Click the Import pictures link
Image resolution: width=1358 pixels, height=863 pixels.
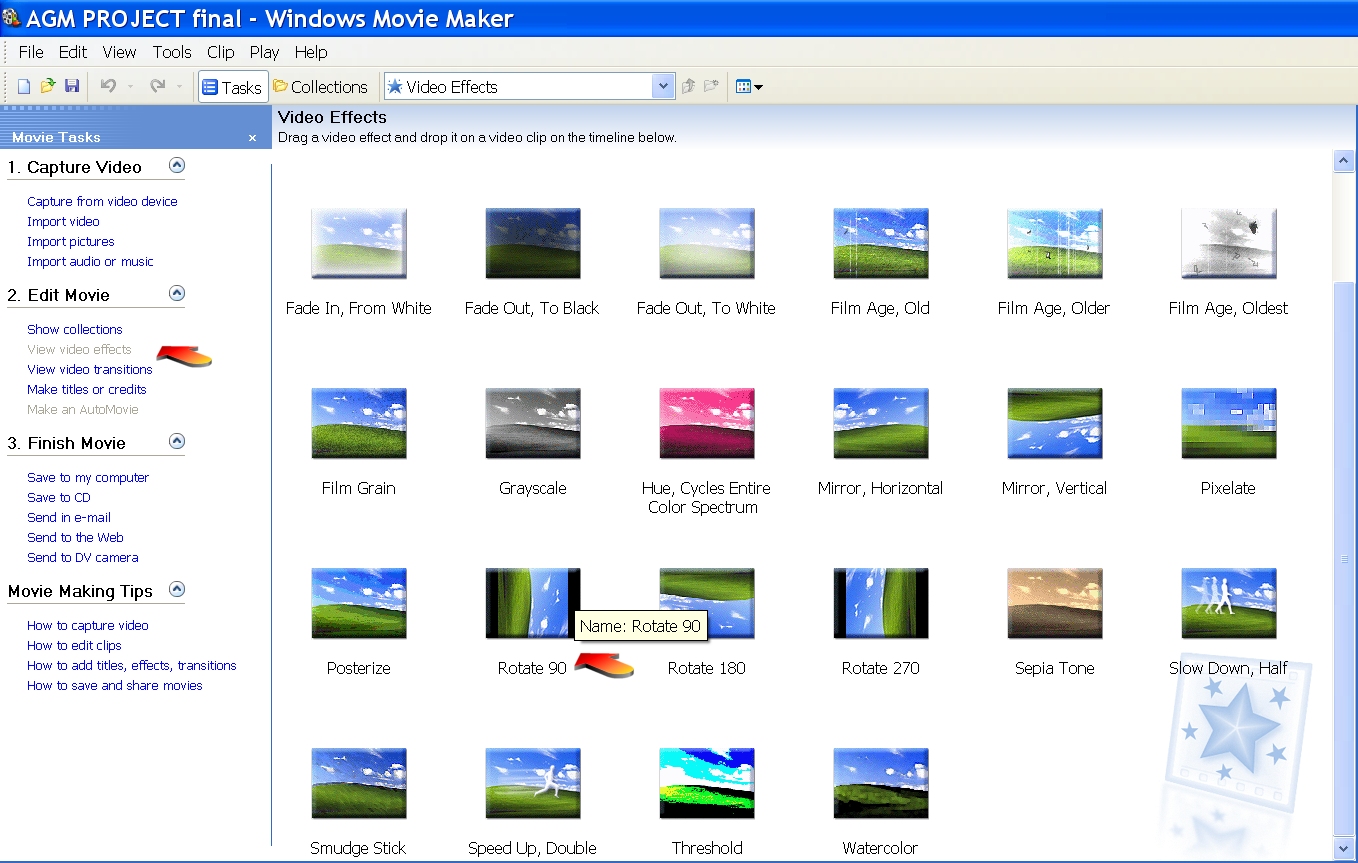tap(71, 241)
